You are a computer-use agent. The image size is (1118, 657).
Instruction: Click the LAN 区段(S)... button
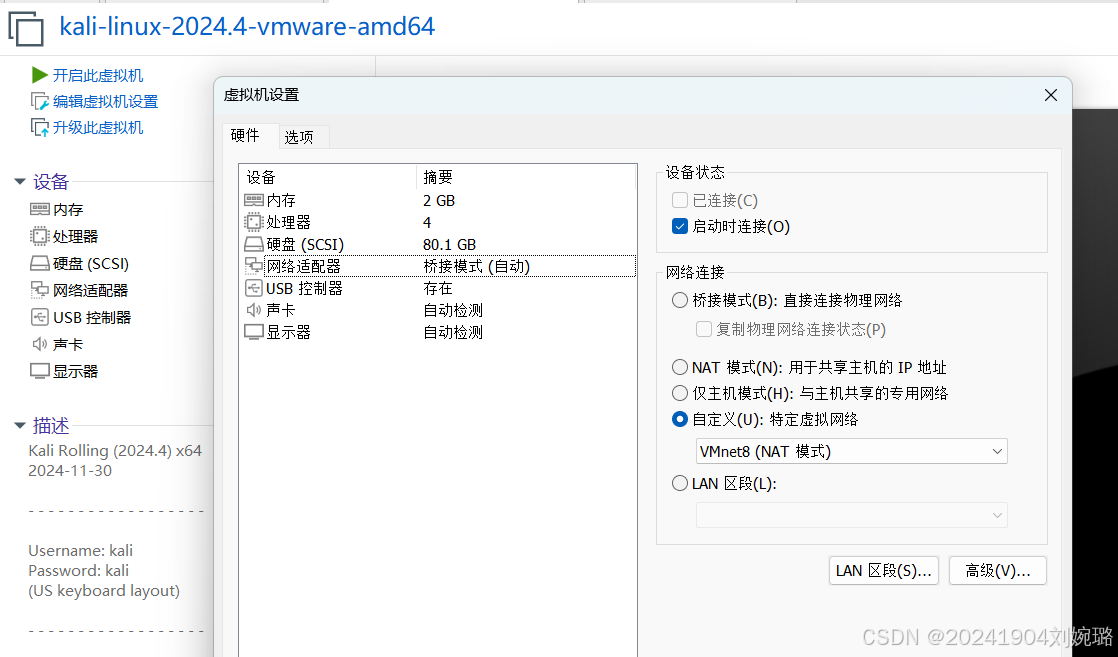[x=883, y=571]
